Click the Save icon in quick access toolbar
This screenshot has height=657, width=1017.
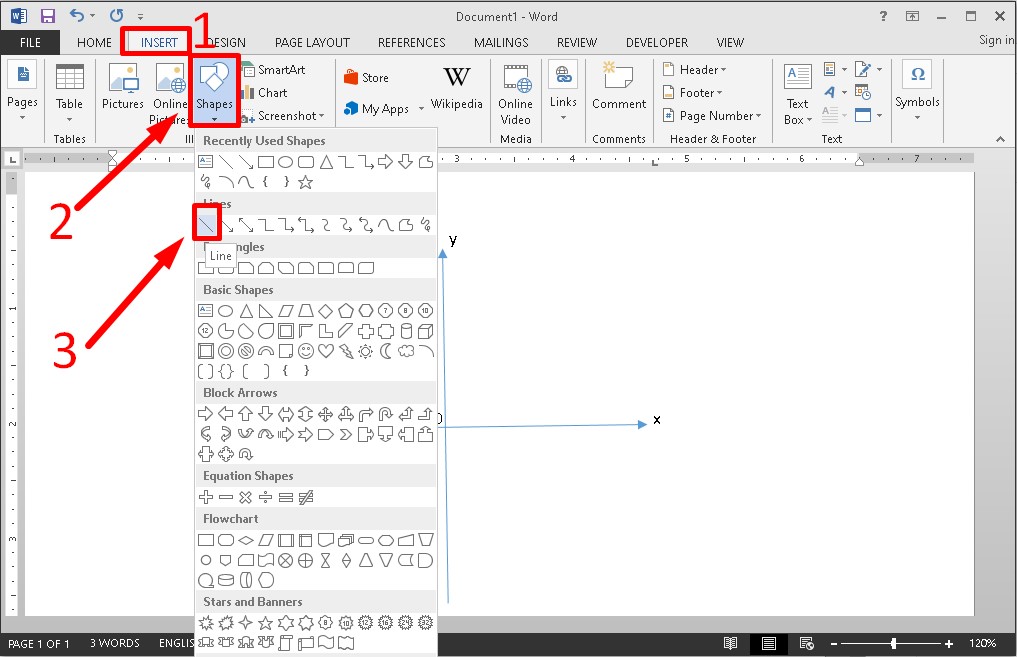pos(48,16)
